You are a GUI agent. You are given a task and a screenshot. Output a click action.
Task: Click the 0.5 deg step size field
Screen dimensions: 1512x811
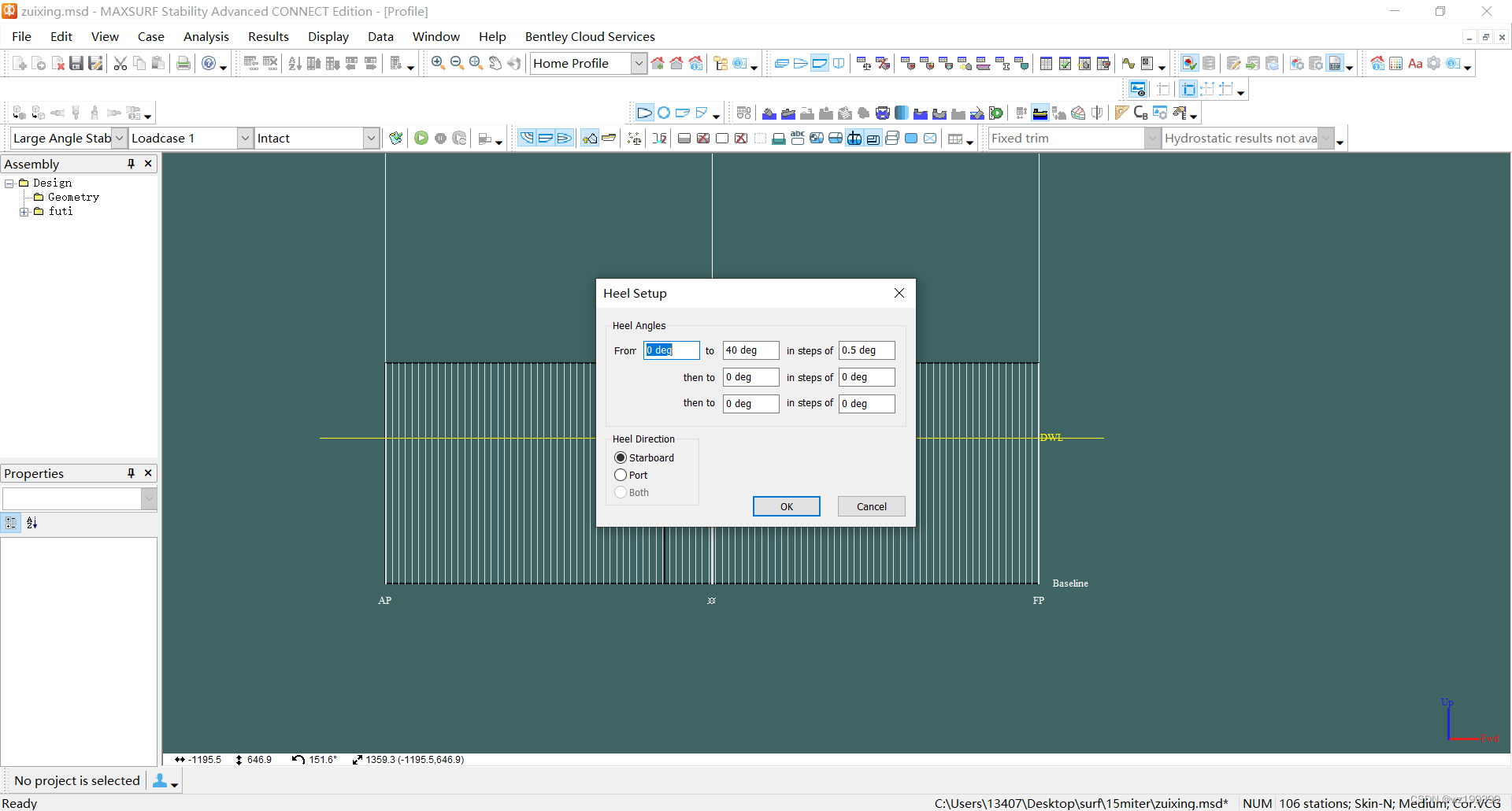(867, 350)
